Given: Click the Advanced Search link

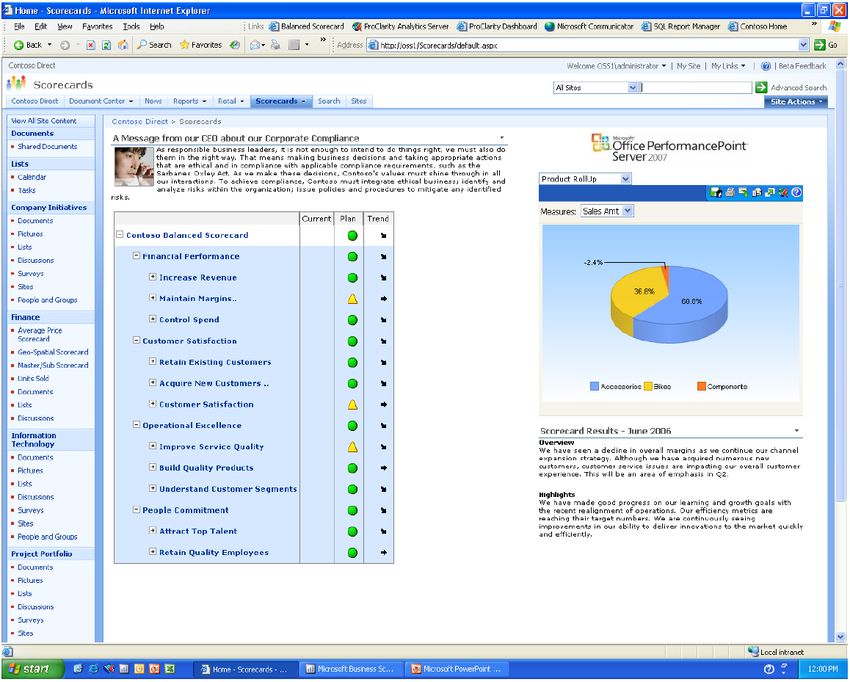Looking at the screenshot, I should pos(799,87).
